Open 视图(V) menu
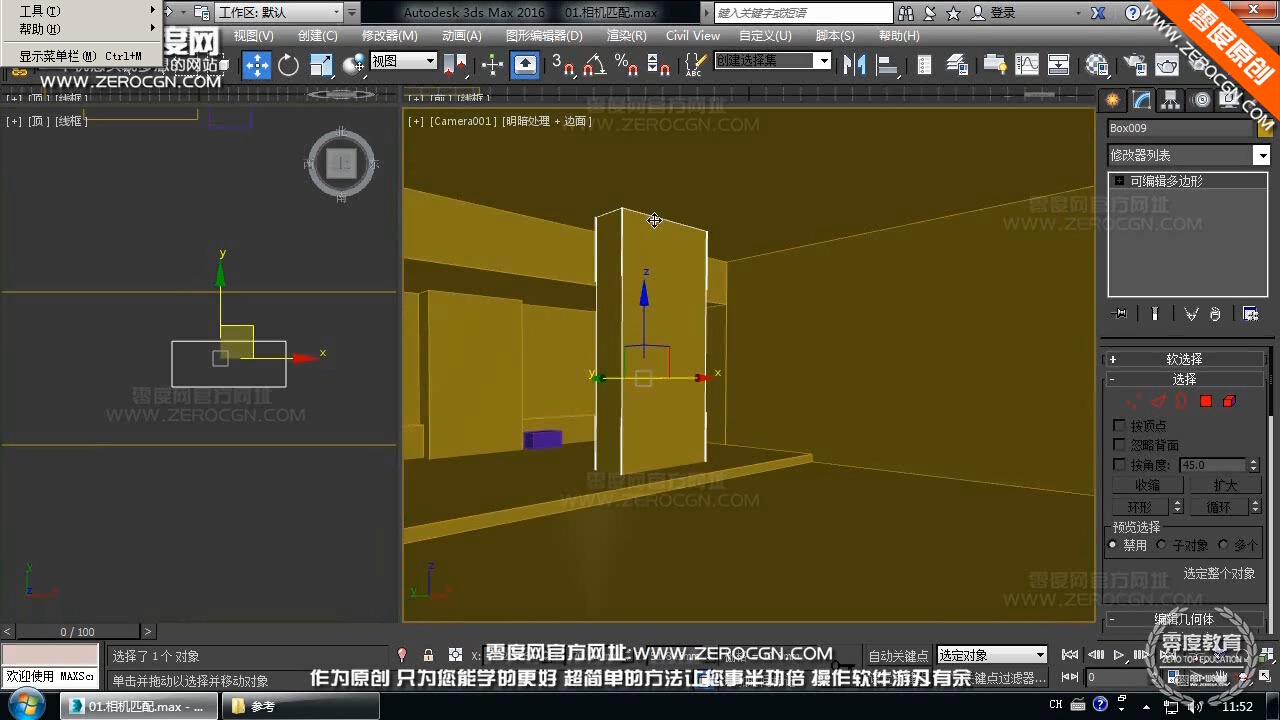 [253, 35]
